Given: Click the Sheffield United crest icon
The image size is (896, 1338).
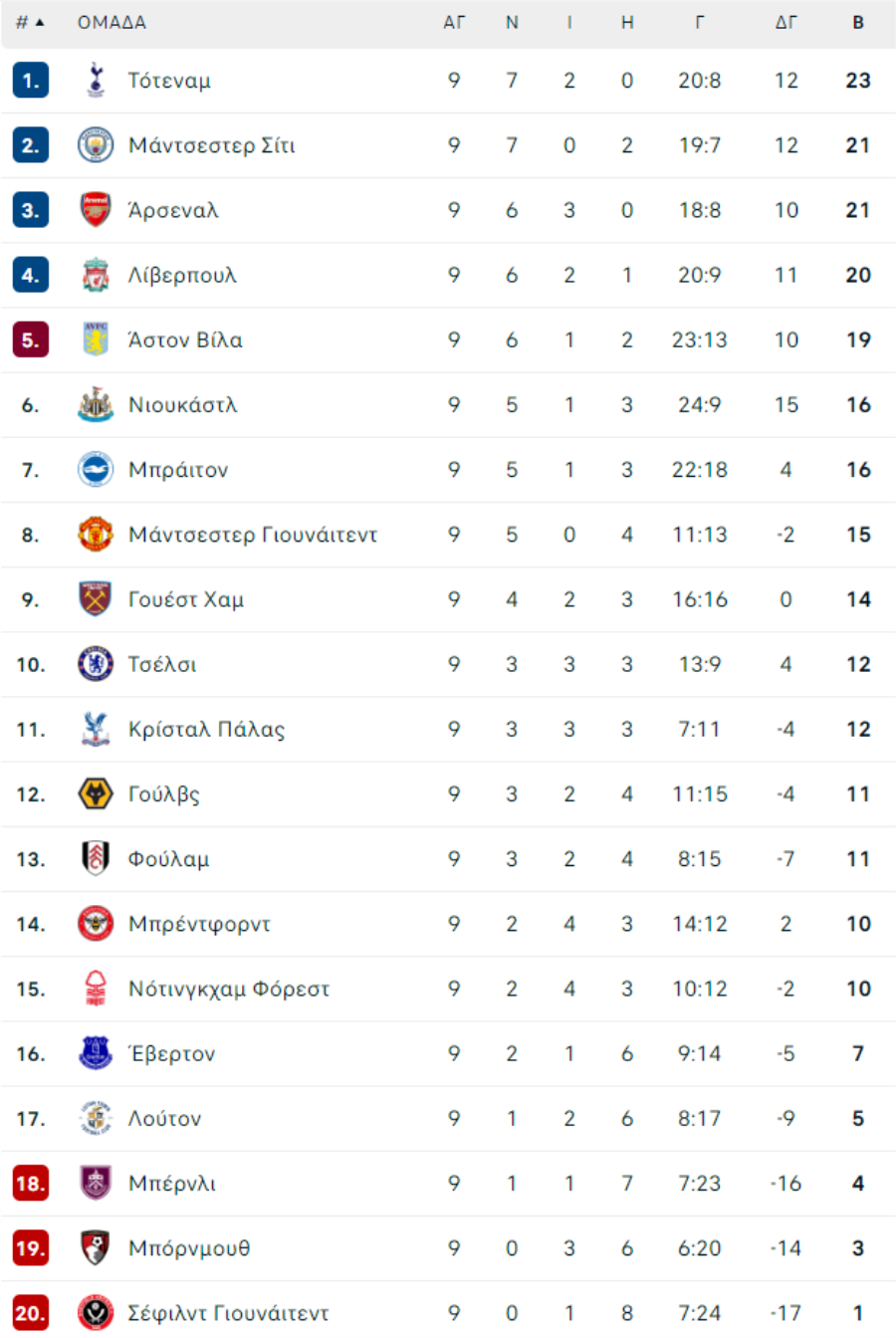Looking at the screenshot, I should pos(96,1313).
